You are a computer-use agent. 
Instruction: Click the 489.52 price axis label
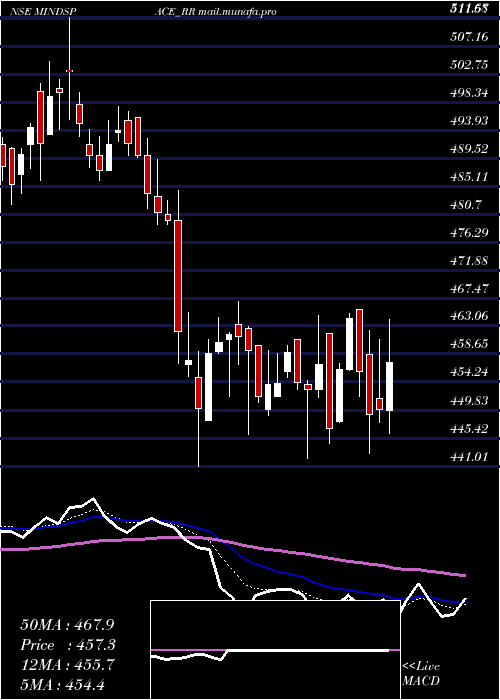coord(469,149)
